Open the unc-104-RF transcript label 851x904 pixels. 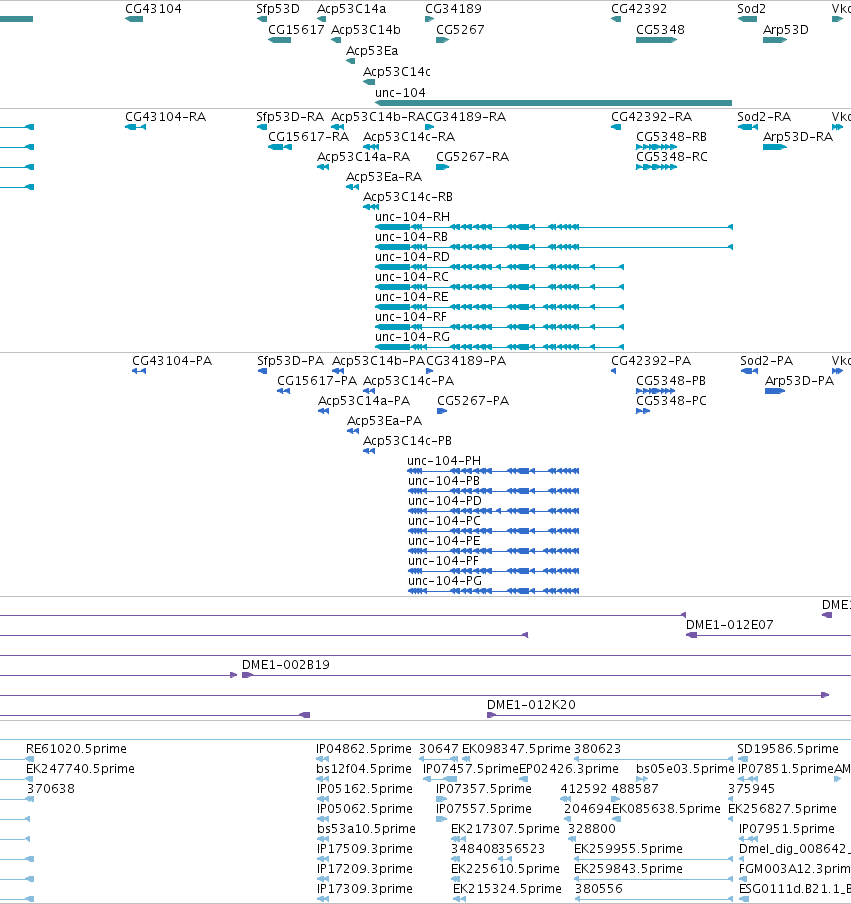411,317
